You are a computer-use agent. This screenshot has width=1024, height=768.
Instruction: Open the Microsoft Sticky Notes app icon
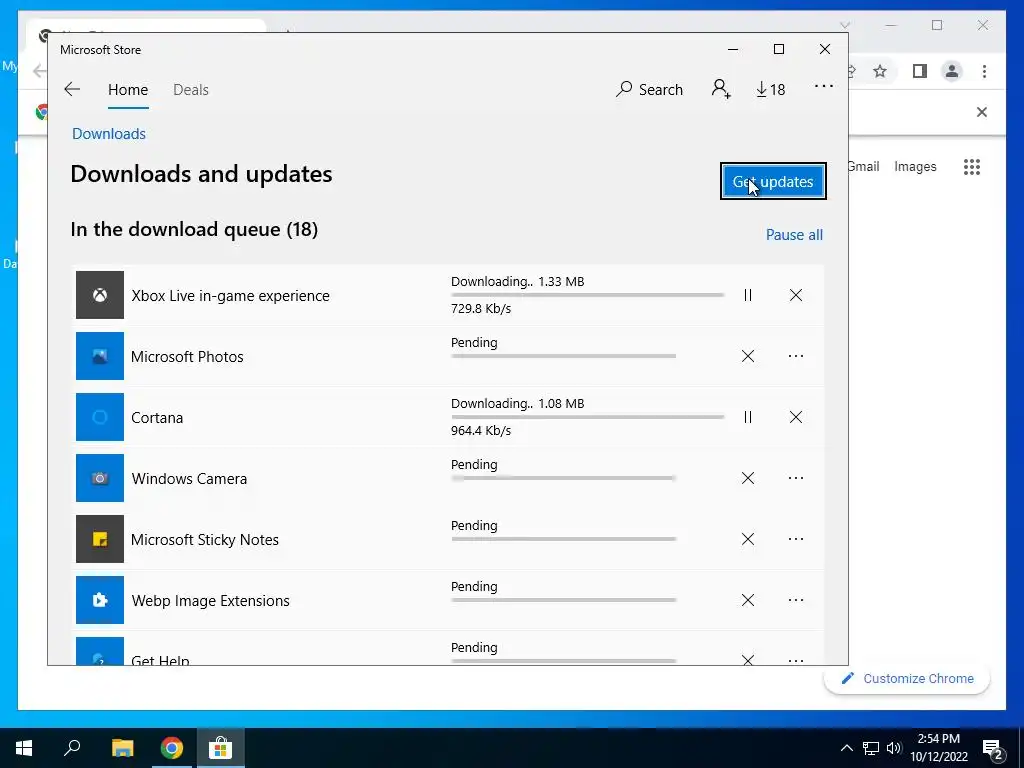[100, 539]
